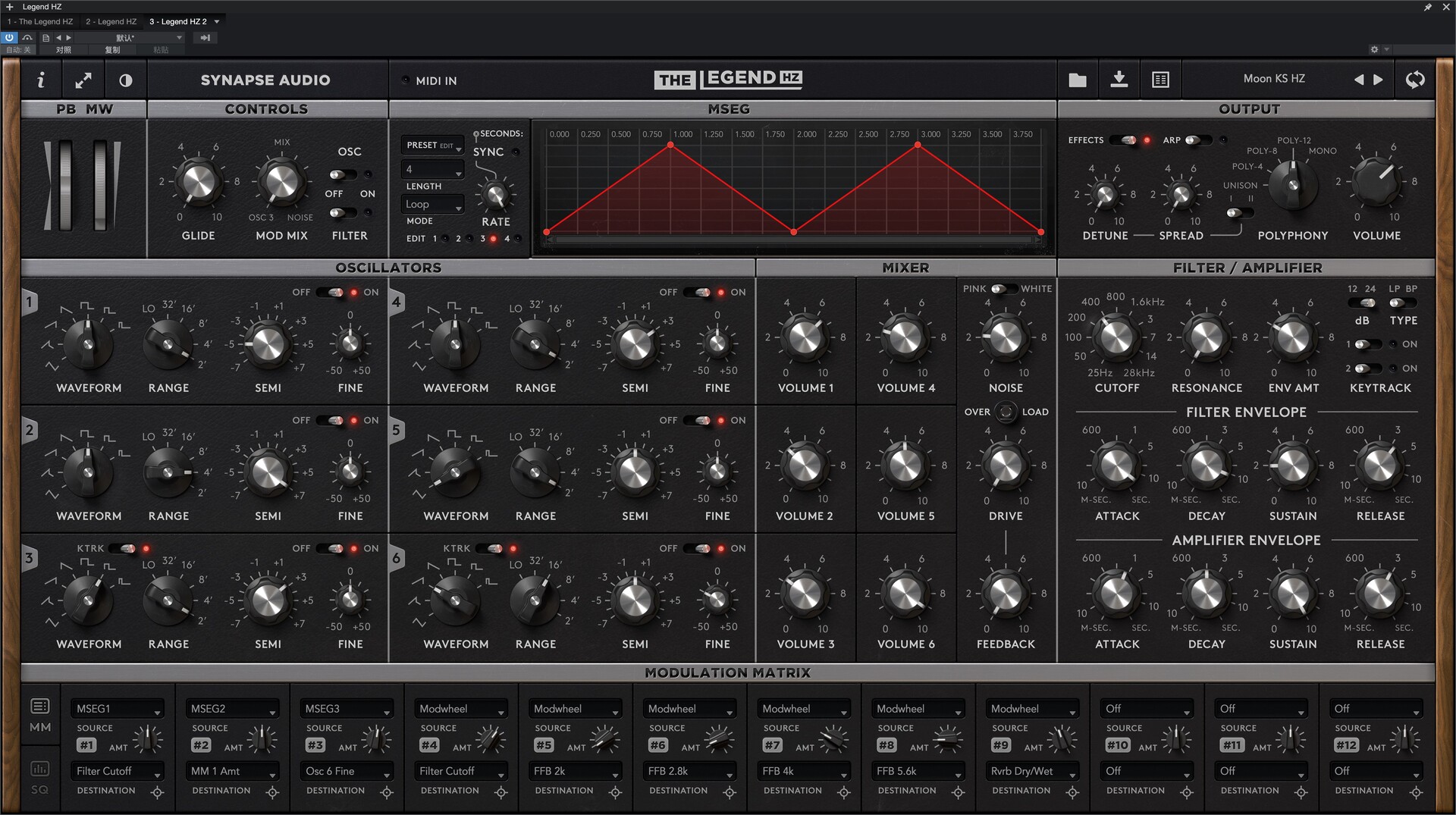
Task: Click the save/download preset icon
Action: (x=1119, y=79)
